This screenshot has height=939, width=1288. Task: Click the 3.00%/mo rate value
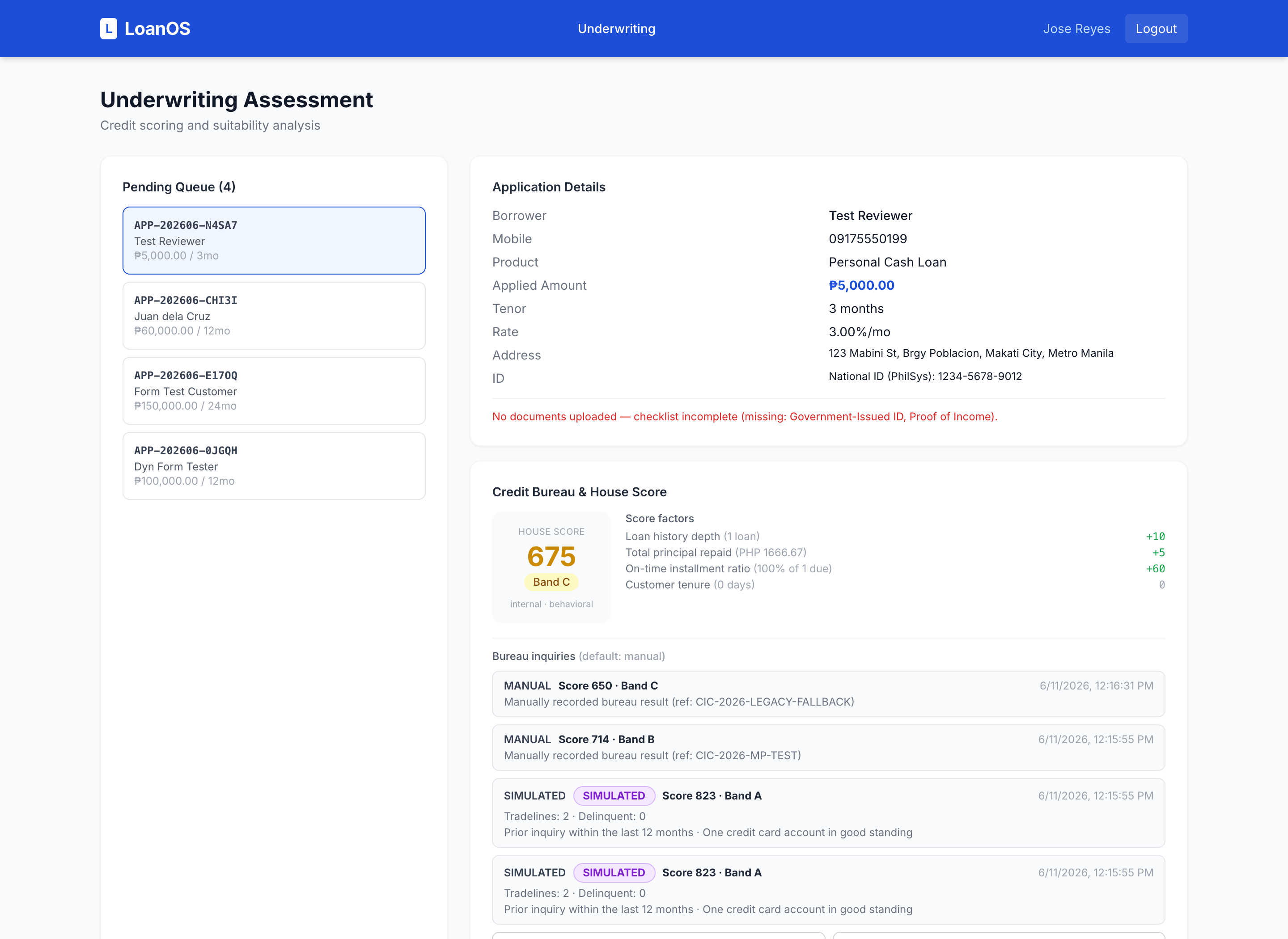[x=860, y=332]
